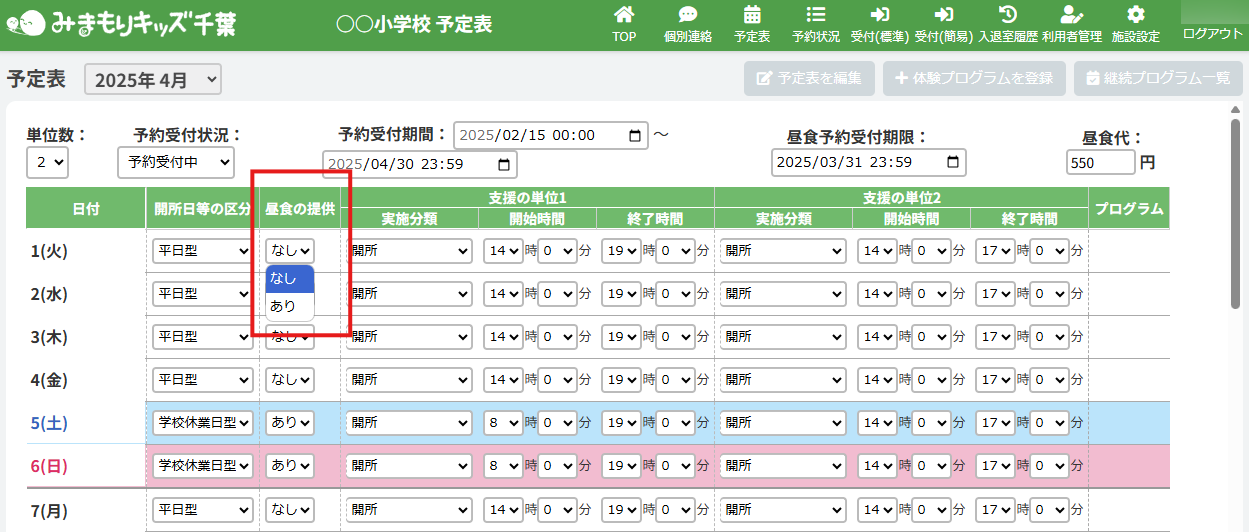The height and width of the screenshot is (532, 1249).
Task: Open 予約状況 list icon
Action: (x=816, y=16)
